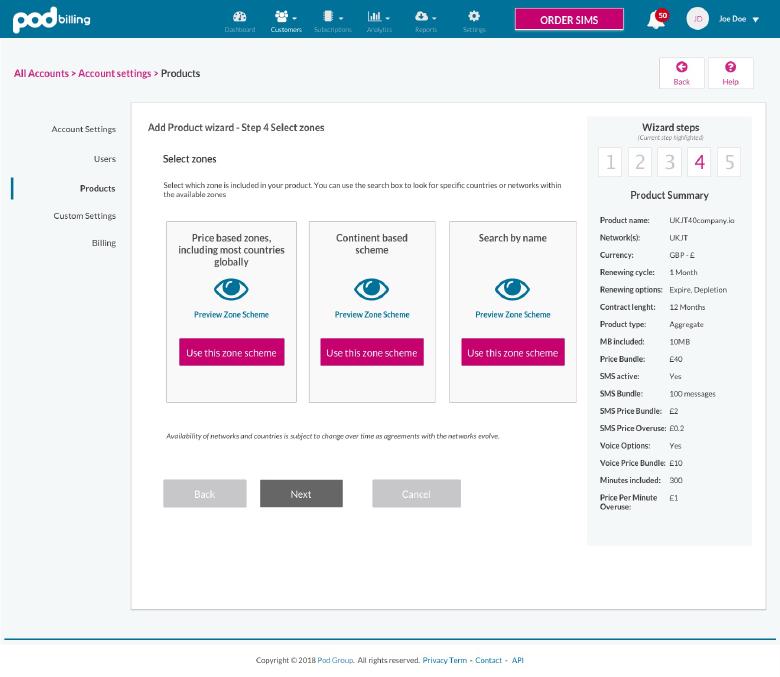Select the highlighted wizard step 4
The width and height of the screenshot is (780, 677).
(x=699, y=162)
